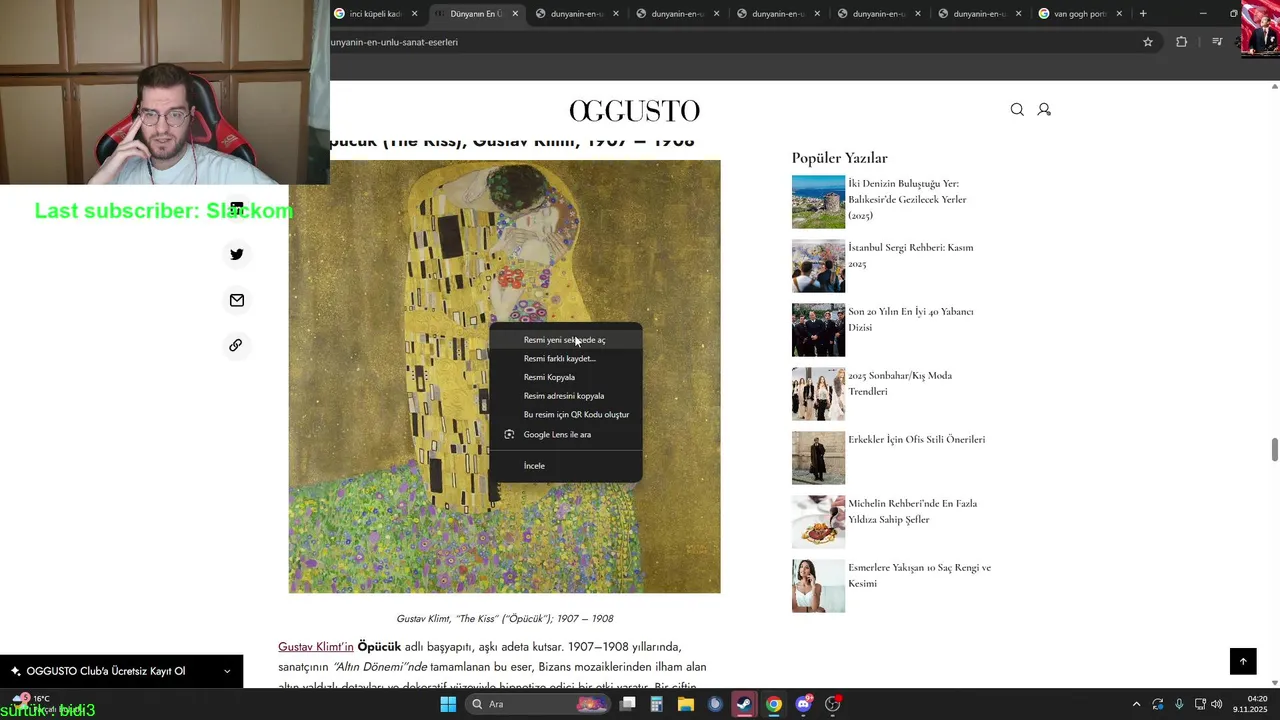Select 'Resmi yeni sekmede aç' menu item
This screenshot has height=720, width=1280.
(x=565, y=340)
